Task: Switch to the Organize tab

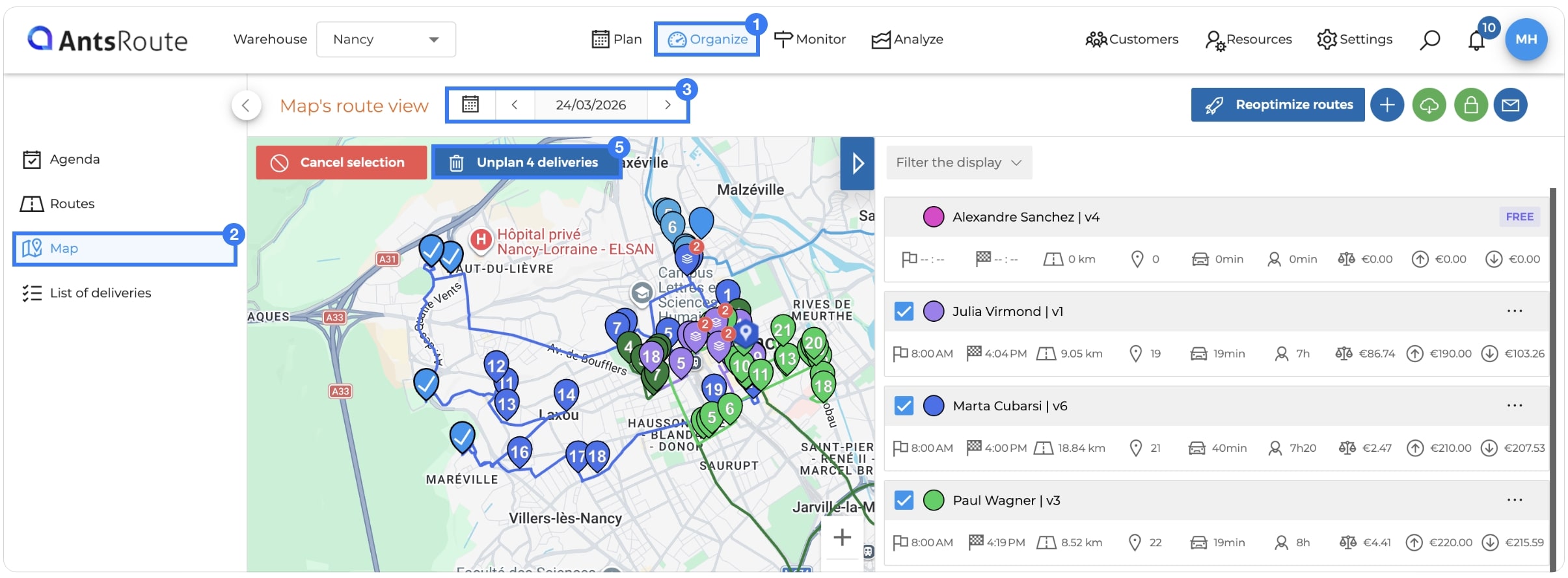Action: (x=707, y=39)
